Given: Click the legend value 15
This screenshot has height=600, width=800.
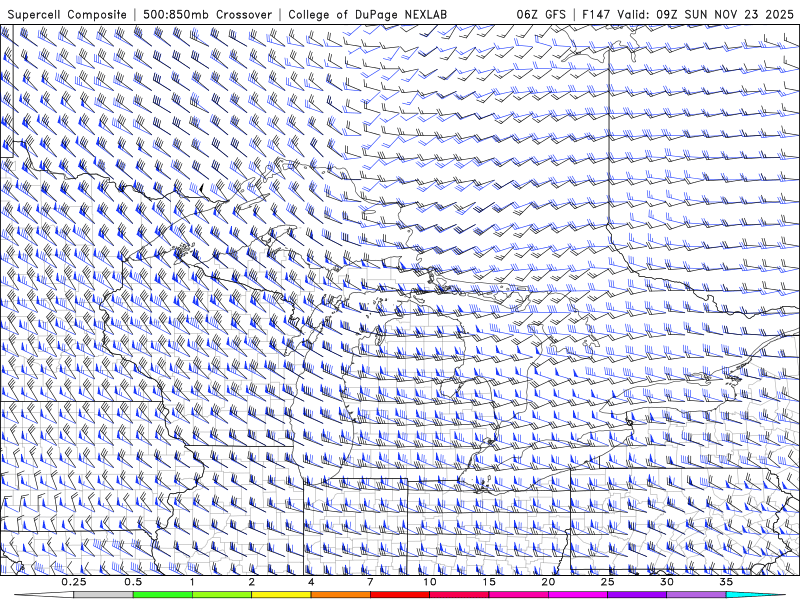Looking at the screenshot, I should [x=489, y=582].
